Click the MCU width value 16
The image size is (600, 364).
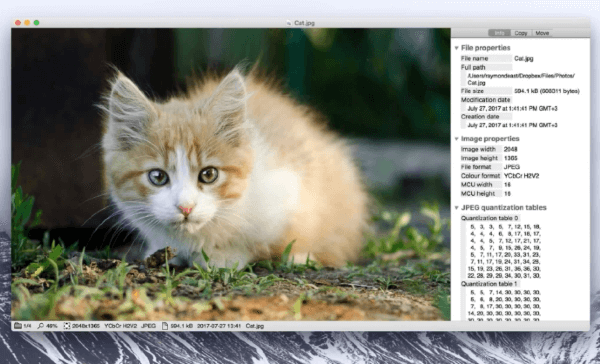(507, 184)
